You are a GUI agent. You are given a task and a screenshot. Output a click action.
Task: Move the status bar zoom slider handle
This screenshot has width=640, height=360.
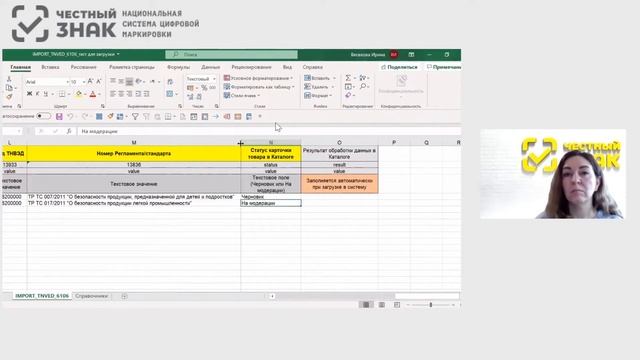[x=431, y=305]
